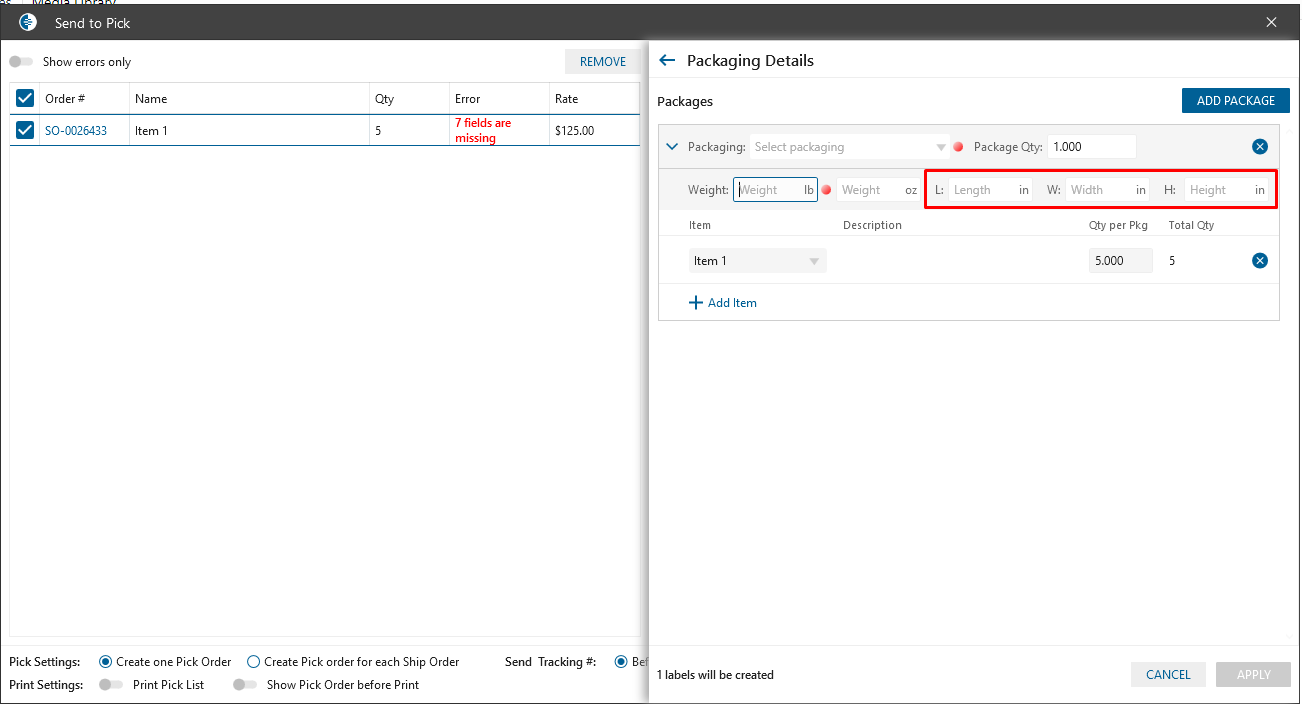Image resolution: width=1302 pixels, height=709 pixels.
Task: Toggle the Show errors only switch
Action: click(21, 62)
